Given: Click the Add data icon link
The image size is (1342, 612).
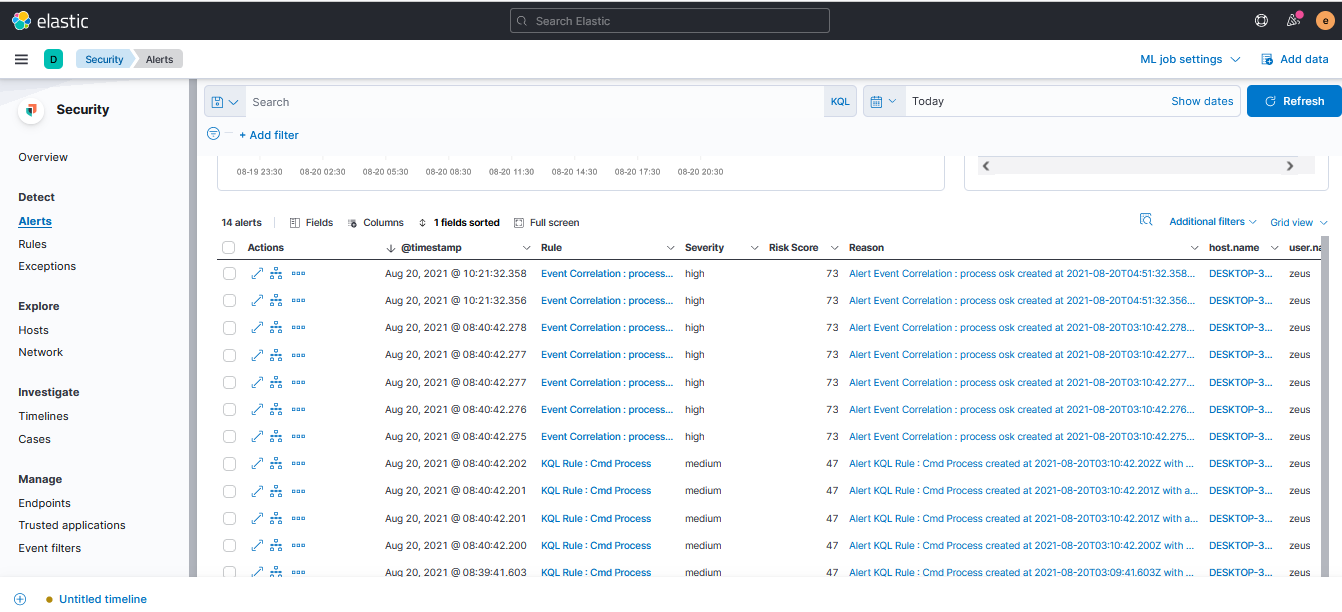Looking at the screenshot, I should pos(1294,59).
